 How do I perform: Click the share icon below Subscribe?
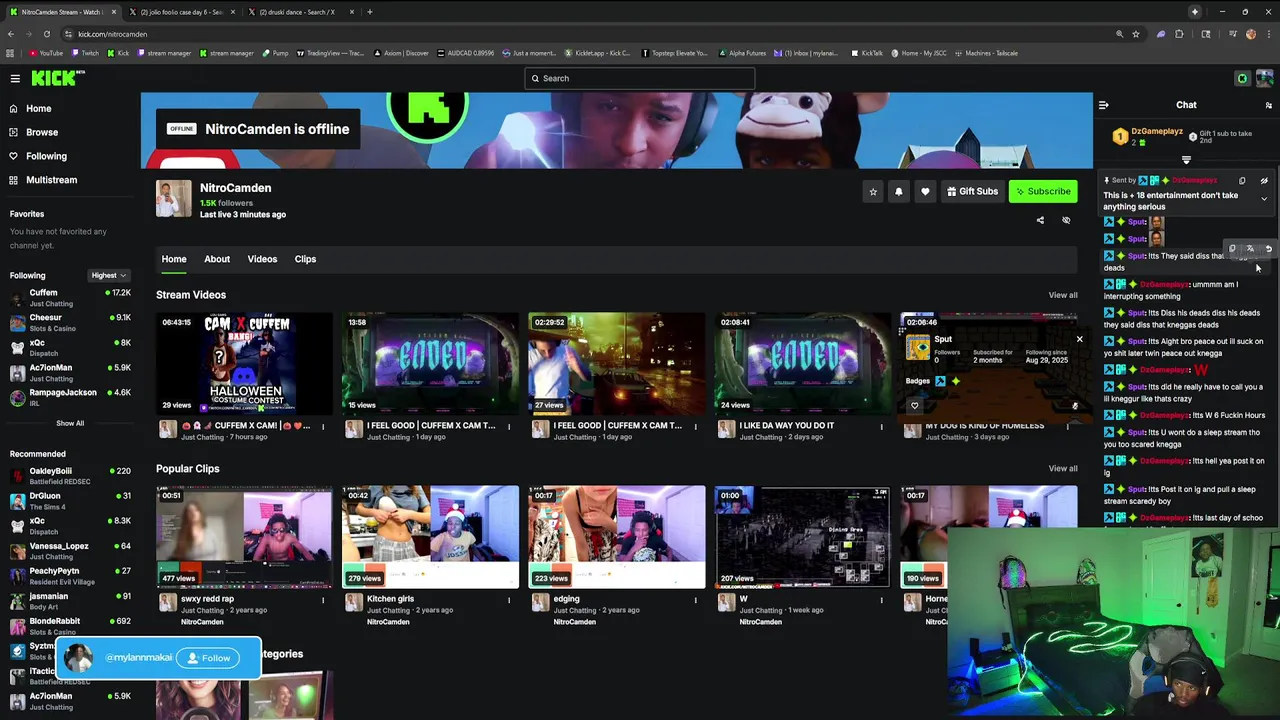tap(1040, 220)
